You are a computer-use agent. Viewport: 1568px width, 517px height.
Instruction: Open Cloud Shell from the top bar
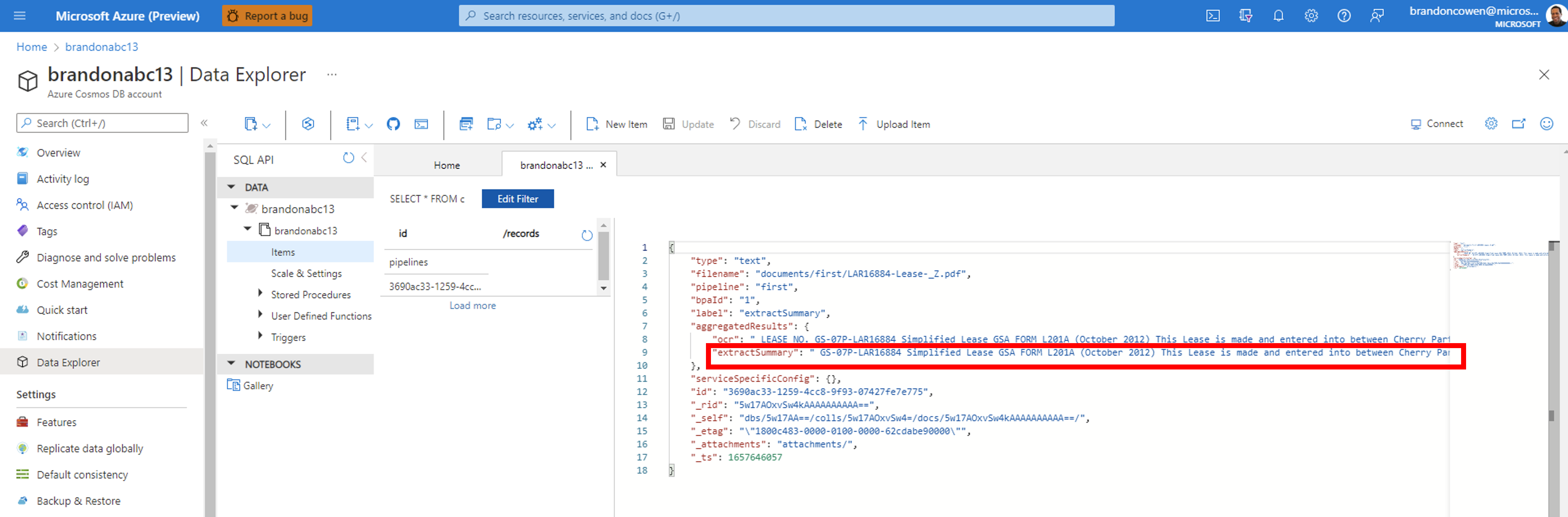pos(1212,16)
